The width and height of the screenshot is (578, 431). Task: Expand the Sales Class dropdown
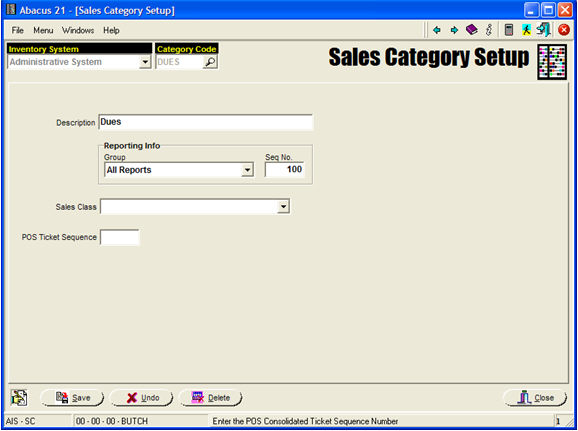point(283,207)
